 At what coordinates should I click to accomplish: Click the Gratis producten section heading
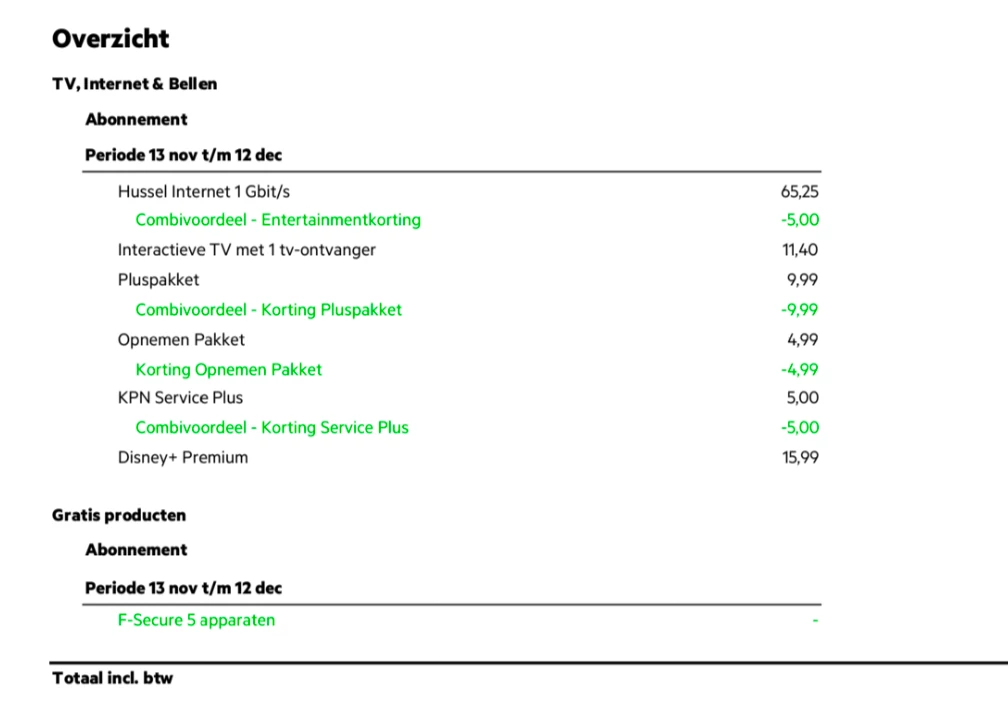point(119,515)
